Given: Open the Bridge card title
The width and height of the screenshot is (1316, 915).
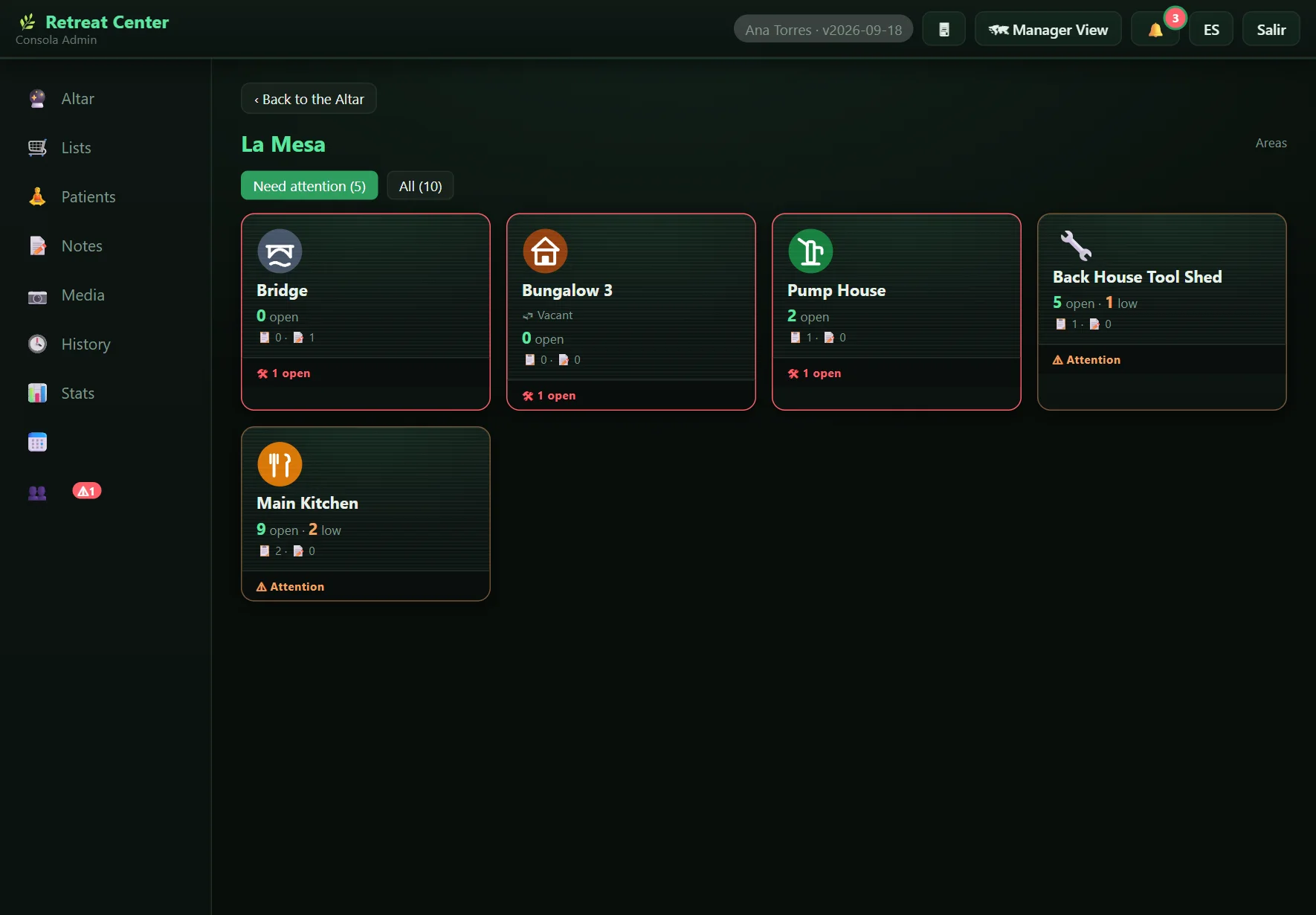Looking at the screenshot, I should [282, 291].
